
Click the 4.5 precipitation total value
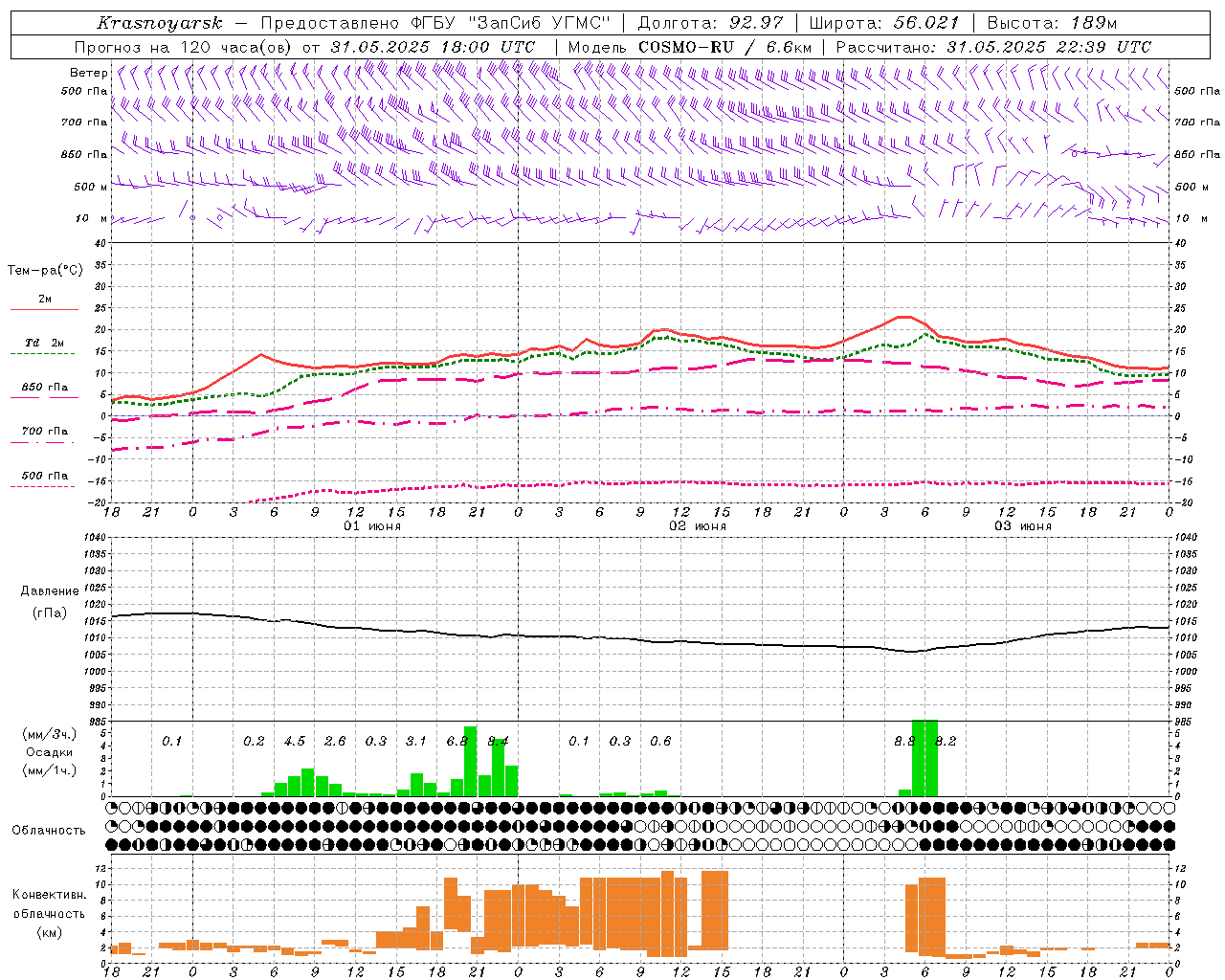click(295, 742)
